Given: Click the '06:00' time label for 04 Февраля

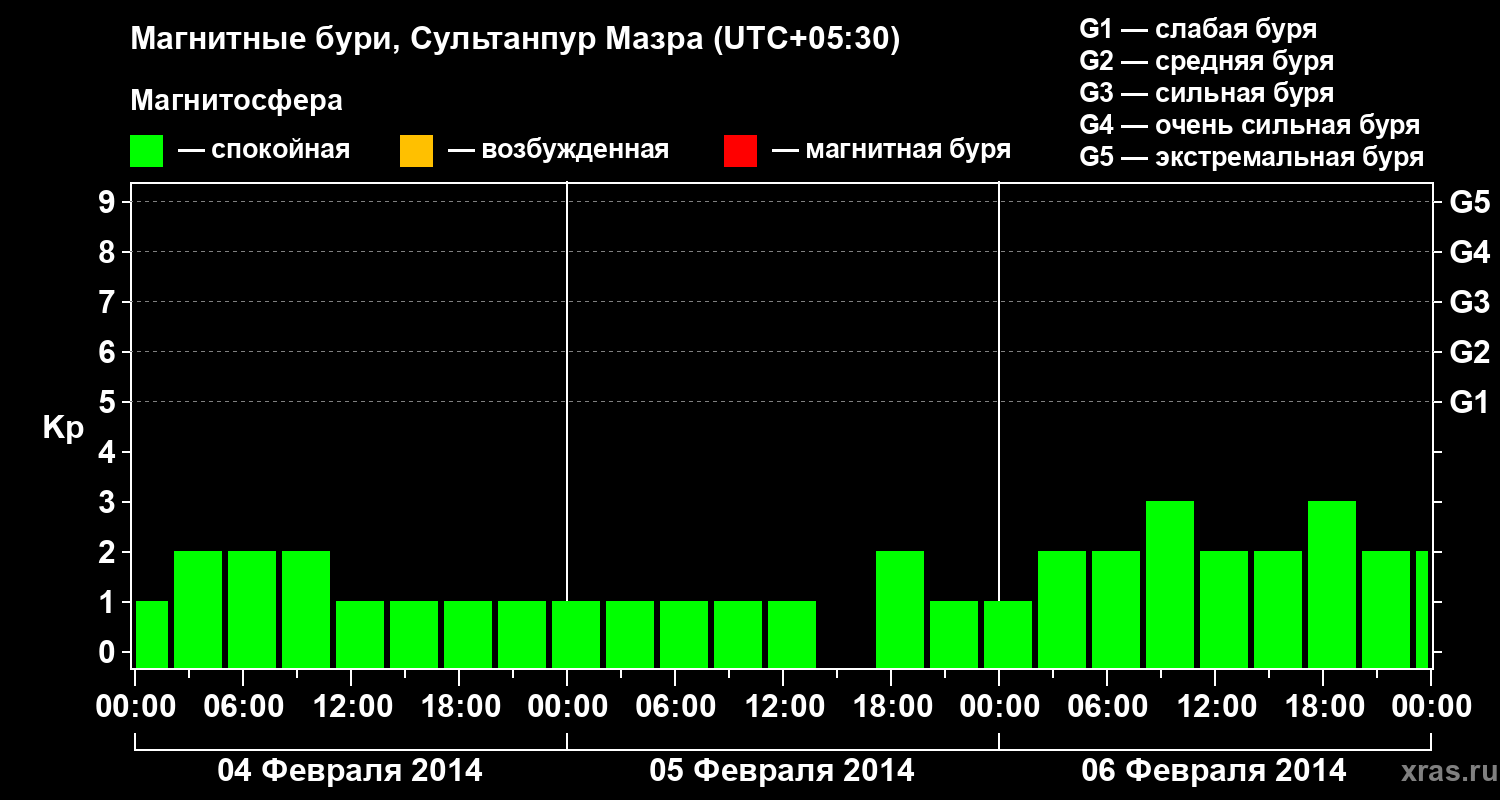Looking at the screenshot, I should (x=243, y=707).
